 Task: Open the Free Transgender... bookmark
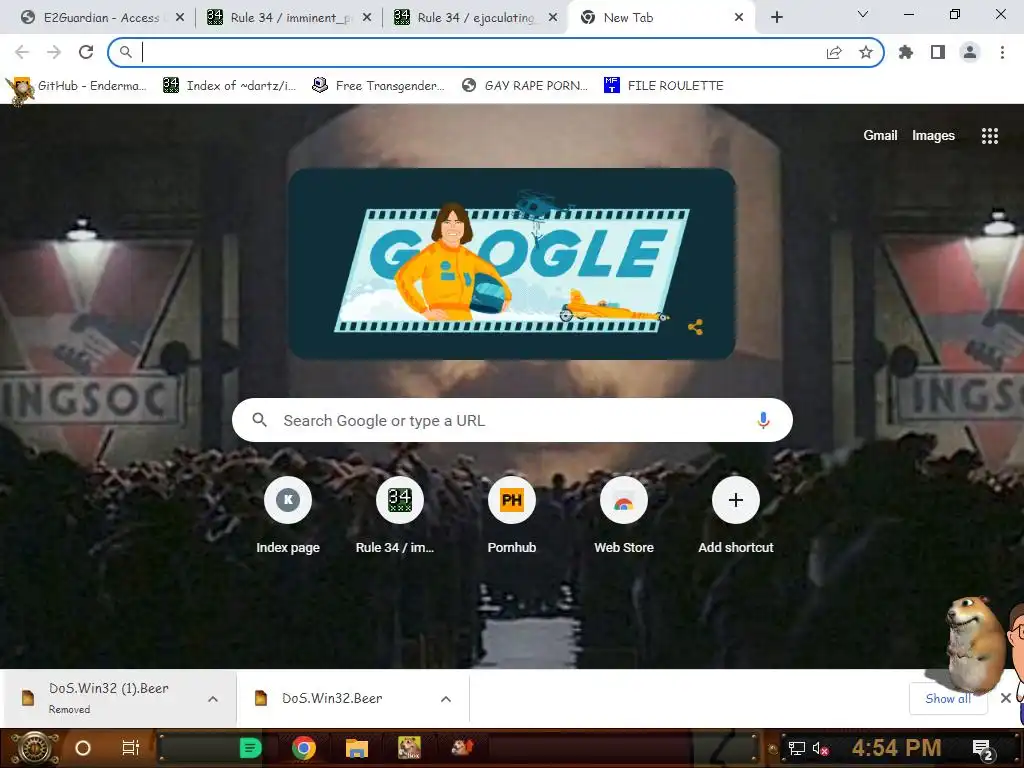pos(379,86)
